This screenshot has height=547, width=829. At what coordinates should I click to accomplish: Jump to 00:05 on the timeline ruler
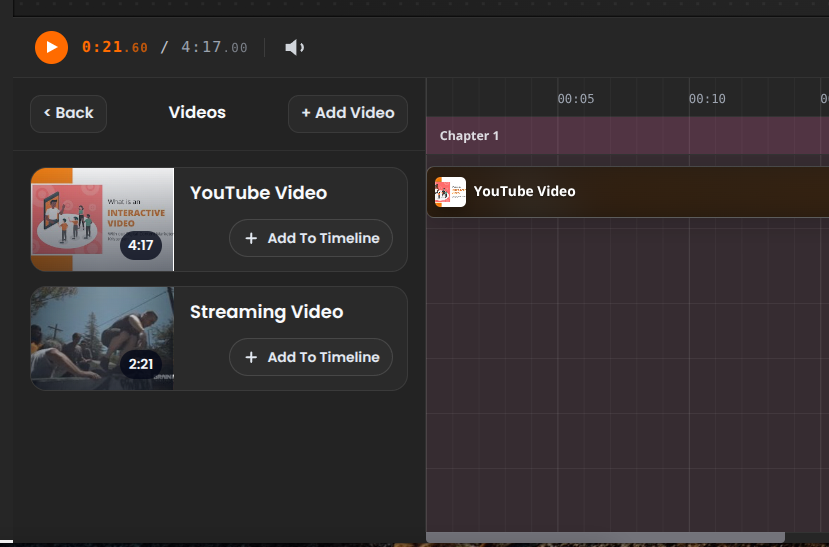pyautogui.click(x=576, y=99)
